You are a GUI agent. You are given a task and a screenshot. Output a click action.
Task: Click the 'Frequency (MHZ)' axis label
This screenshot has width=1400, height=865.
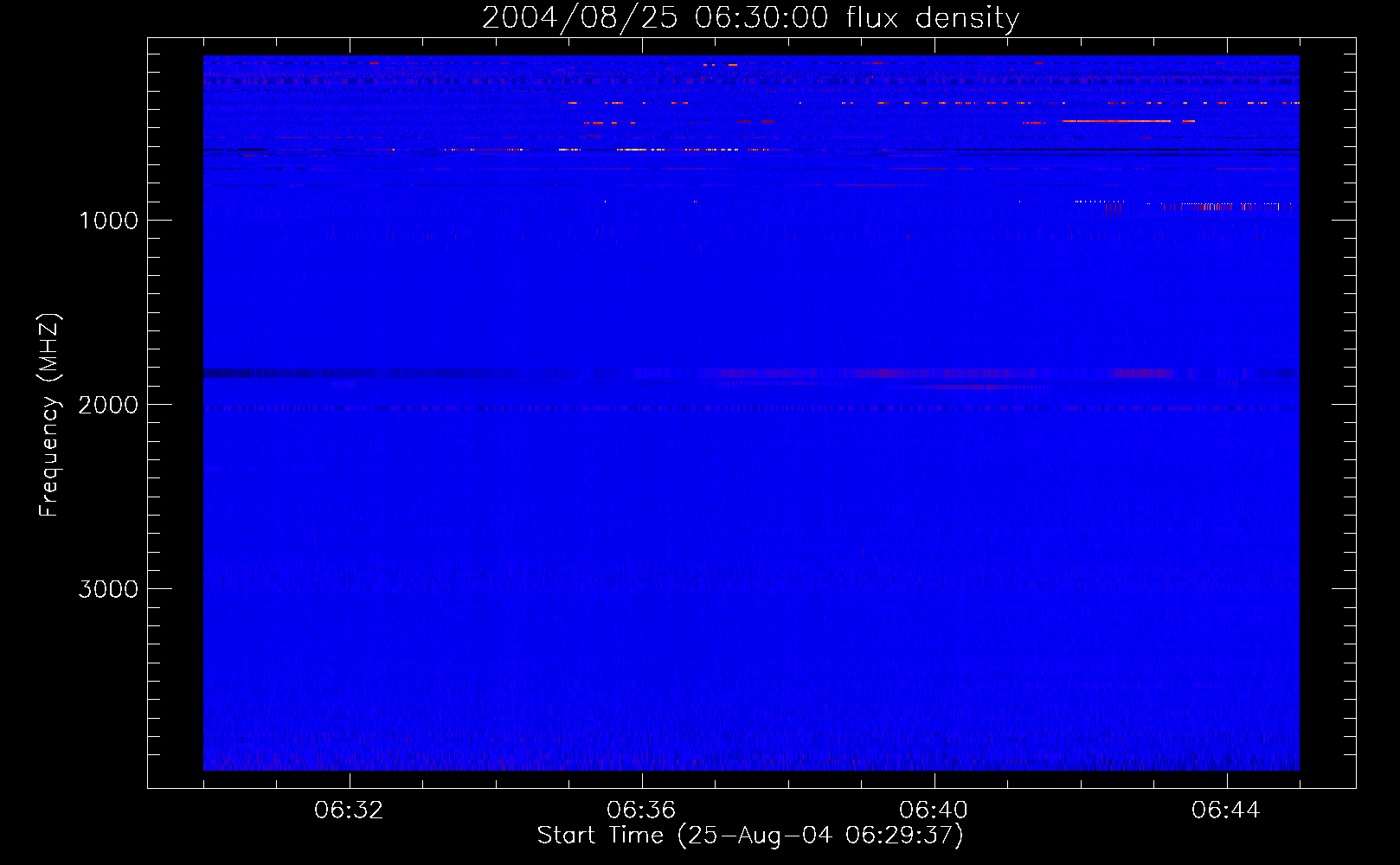pos(49,415)
